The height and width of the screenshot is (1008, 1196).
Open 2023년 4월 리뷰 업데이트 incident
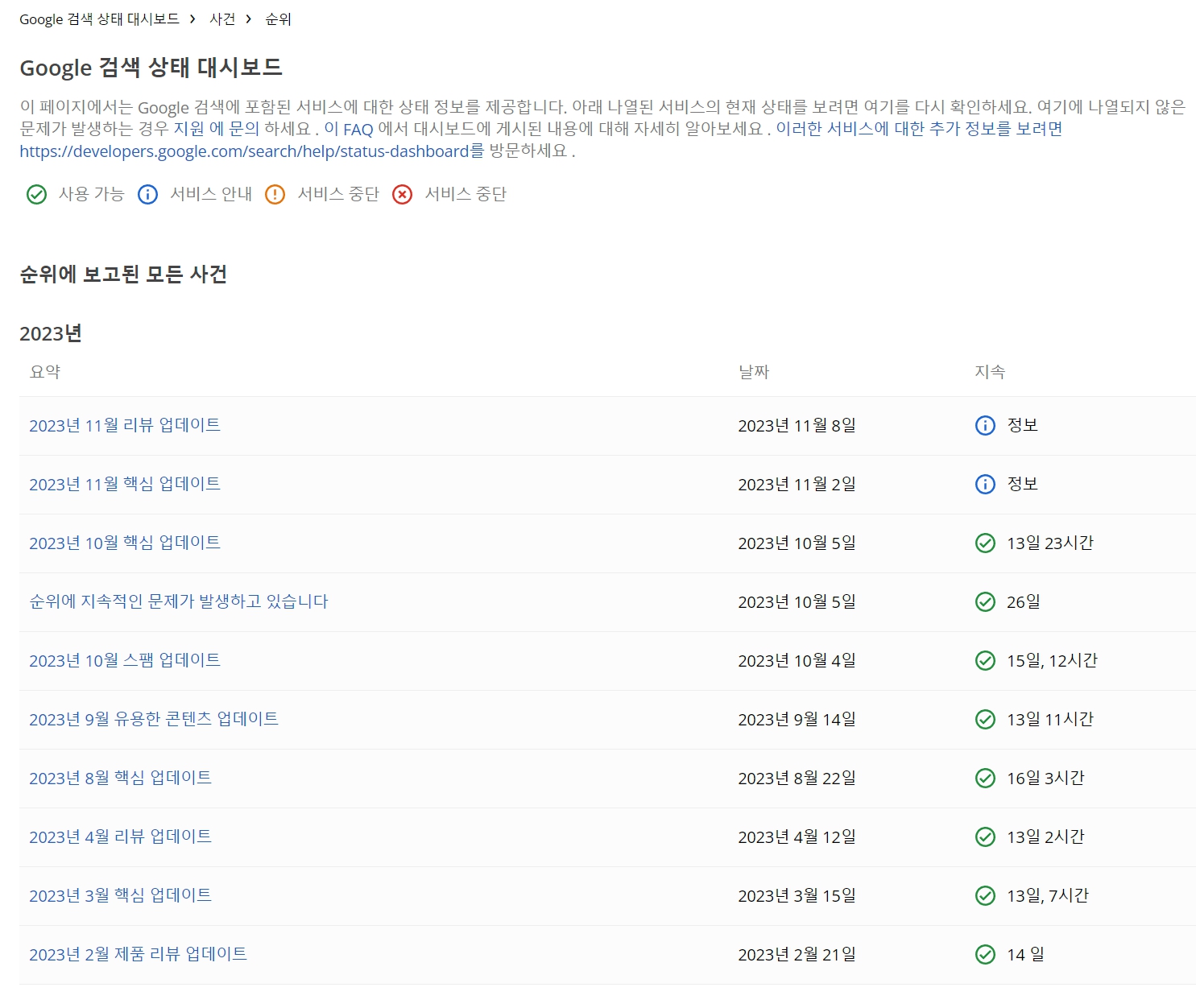click(121, 837)
